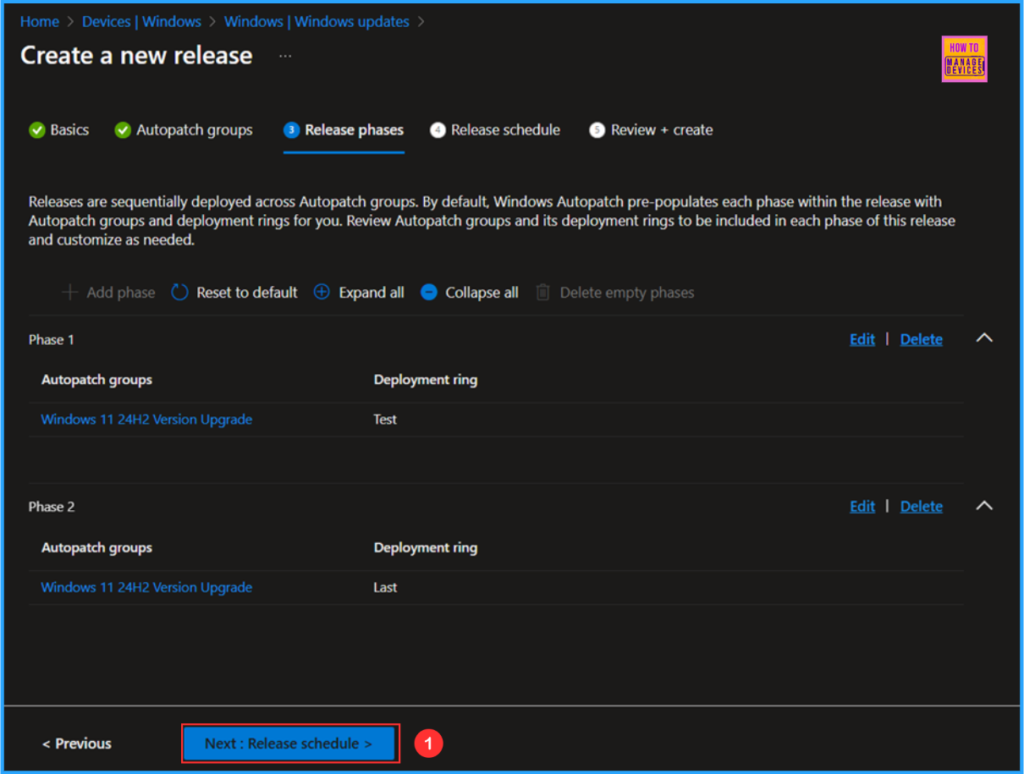Go to the Basics tab
1024x774 pixels.
pyautogui.click(x=59, y=130)
